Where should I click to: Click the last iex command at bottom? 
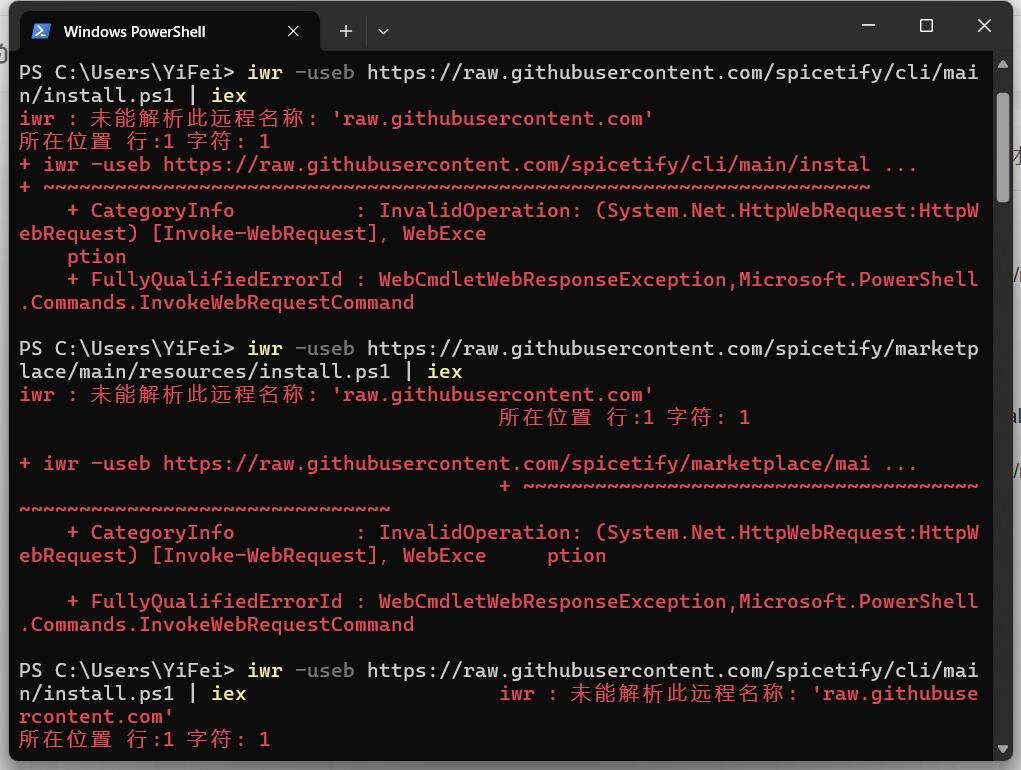(228, 693)
